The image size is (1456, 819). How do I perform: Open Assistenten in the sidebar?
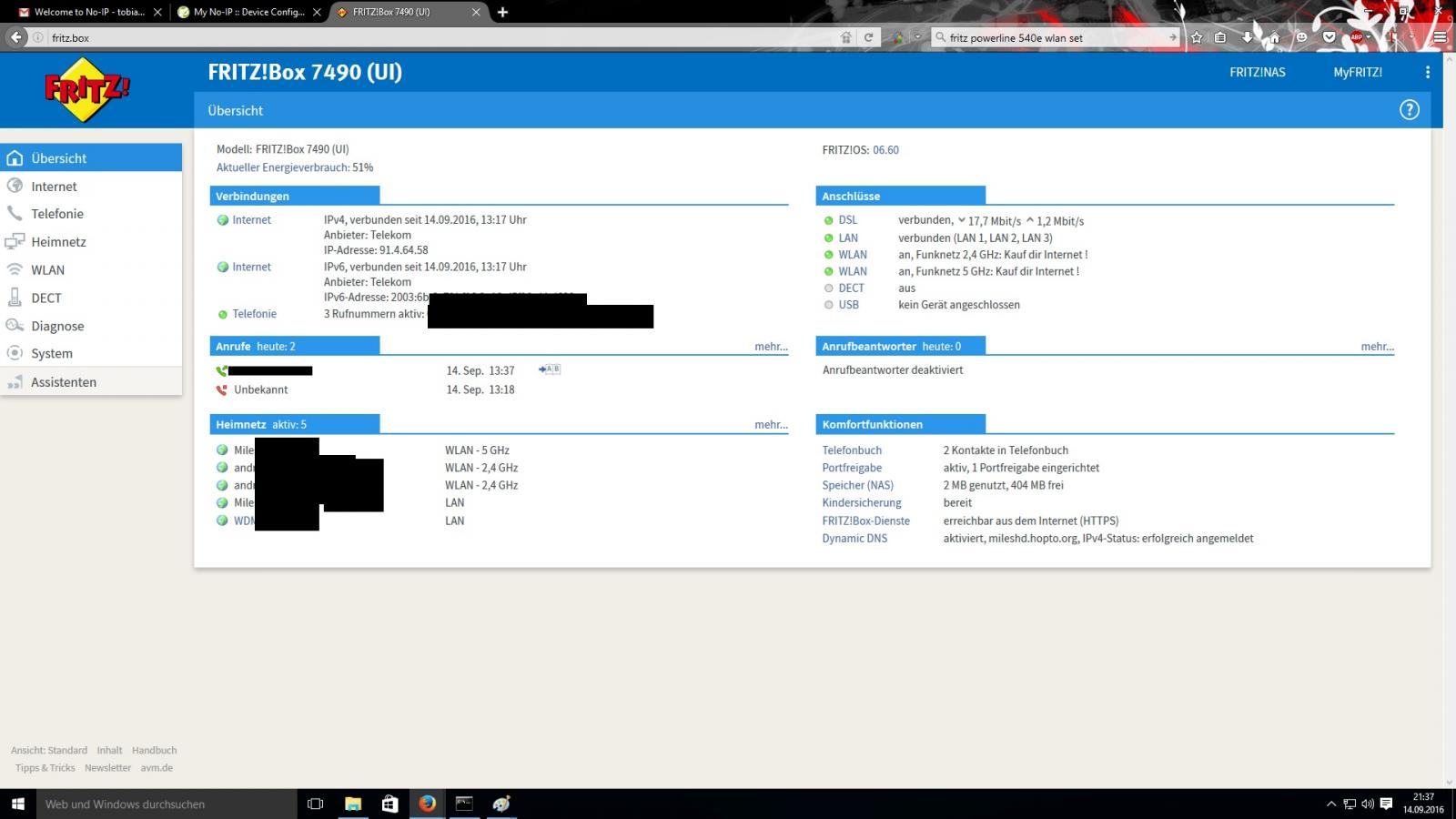pos(91,382)
